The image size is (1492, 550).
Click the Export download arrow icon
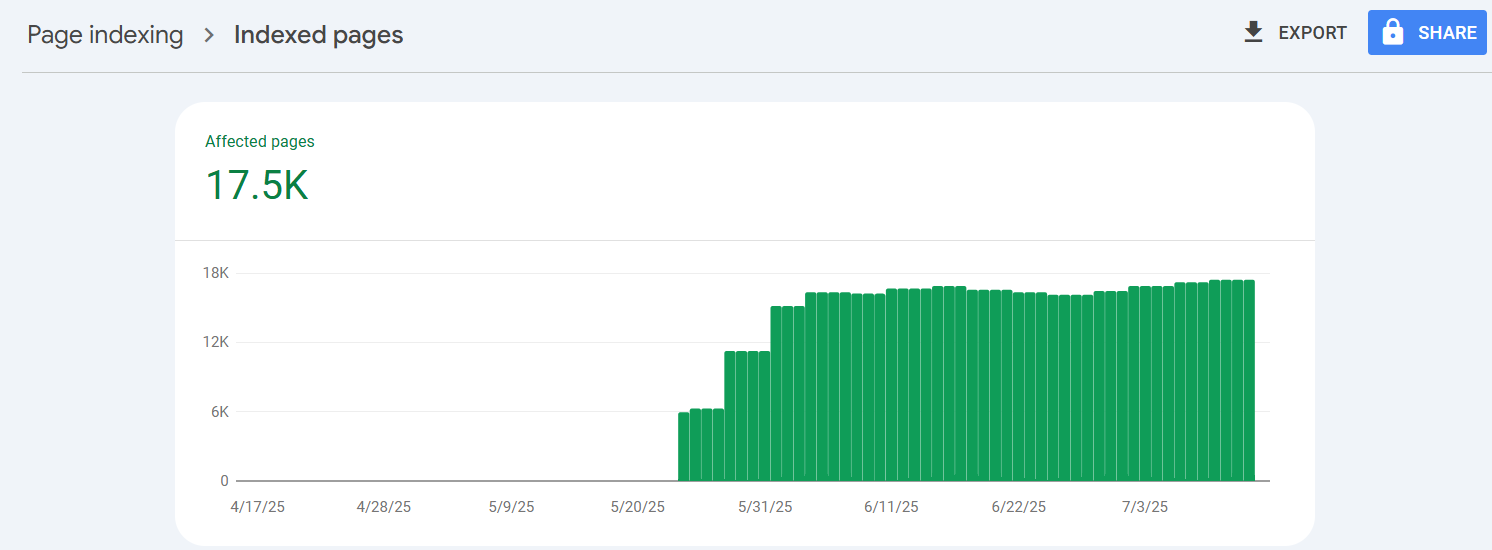tap(1253, 33)
